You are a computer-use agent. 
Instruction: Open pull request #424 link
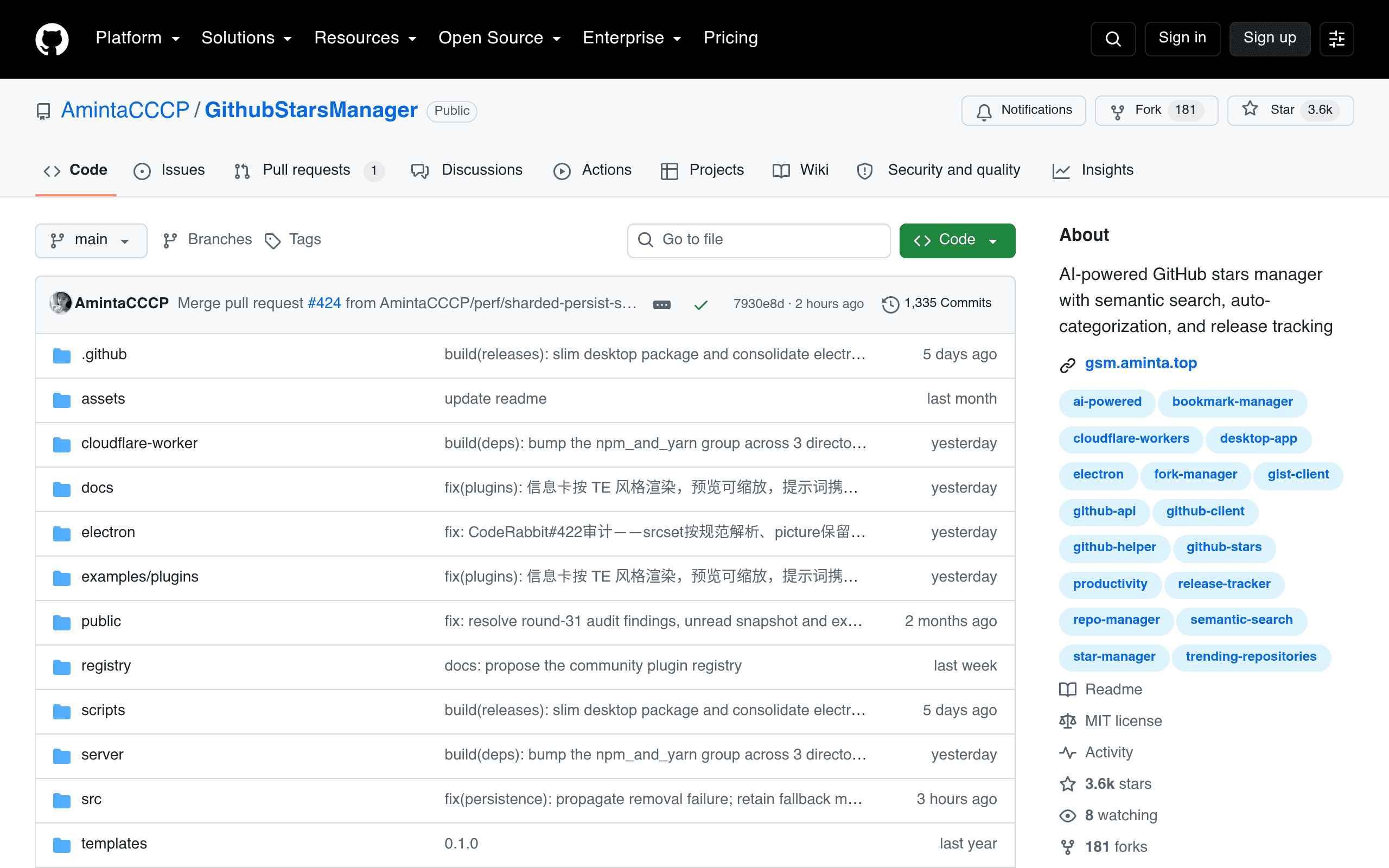[x=324, y=303]
